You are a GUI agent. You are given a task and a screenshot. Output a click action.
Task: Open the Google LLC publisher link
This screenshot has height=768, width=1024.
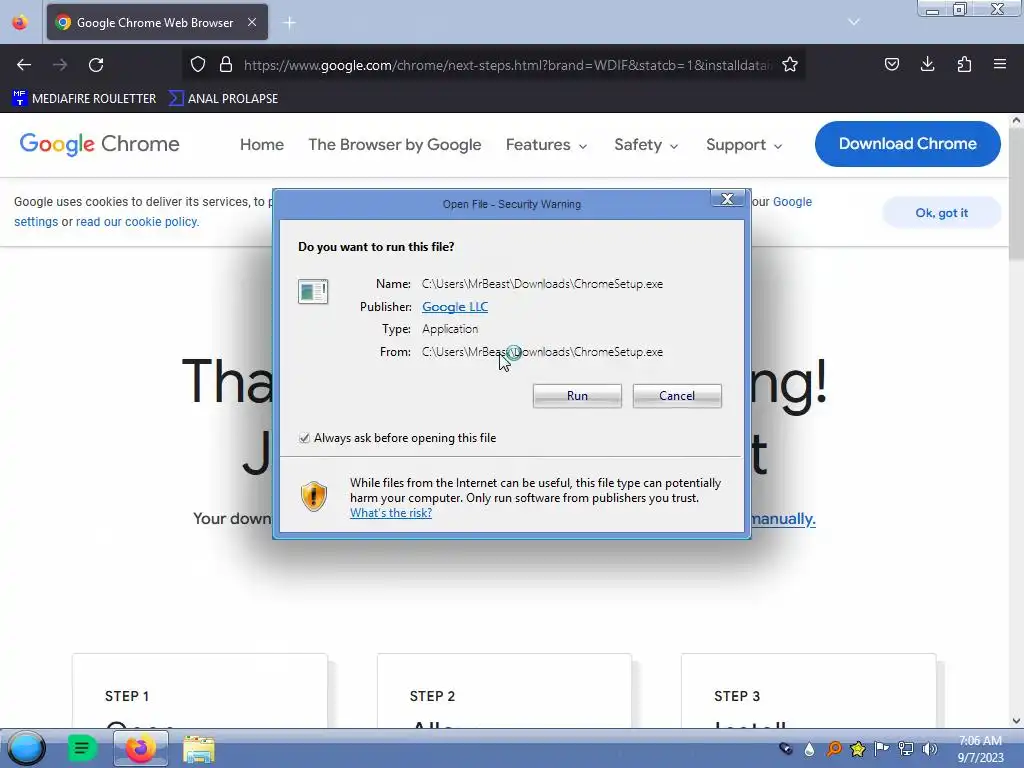(x=455, y=307)
